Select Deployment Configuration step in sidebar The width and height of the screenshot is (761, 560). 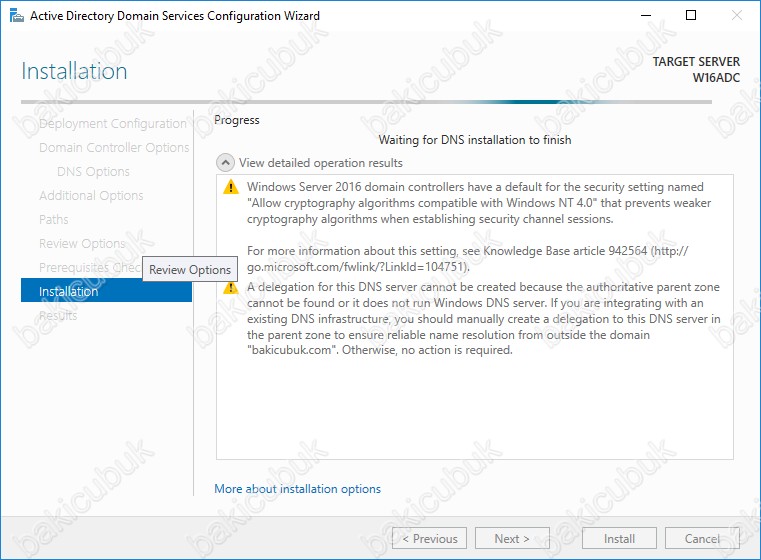pyautogui.click(x=113, y=124)
